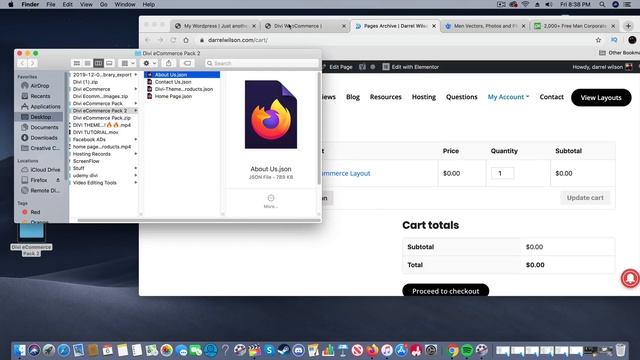Open the Finder gear action menu
Viewport: 640px width, 360px height.
(x=149, y=63)
